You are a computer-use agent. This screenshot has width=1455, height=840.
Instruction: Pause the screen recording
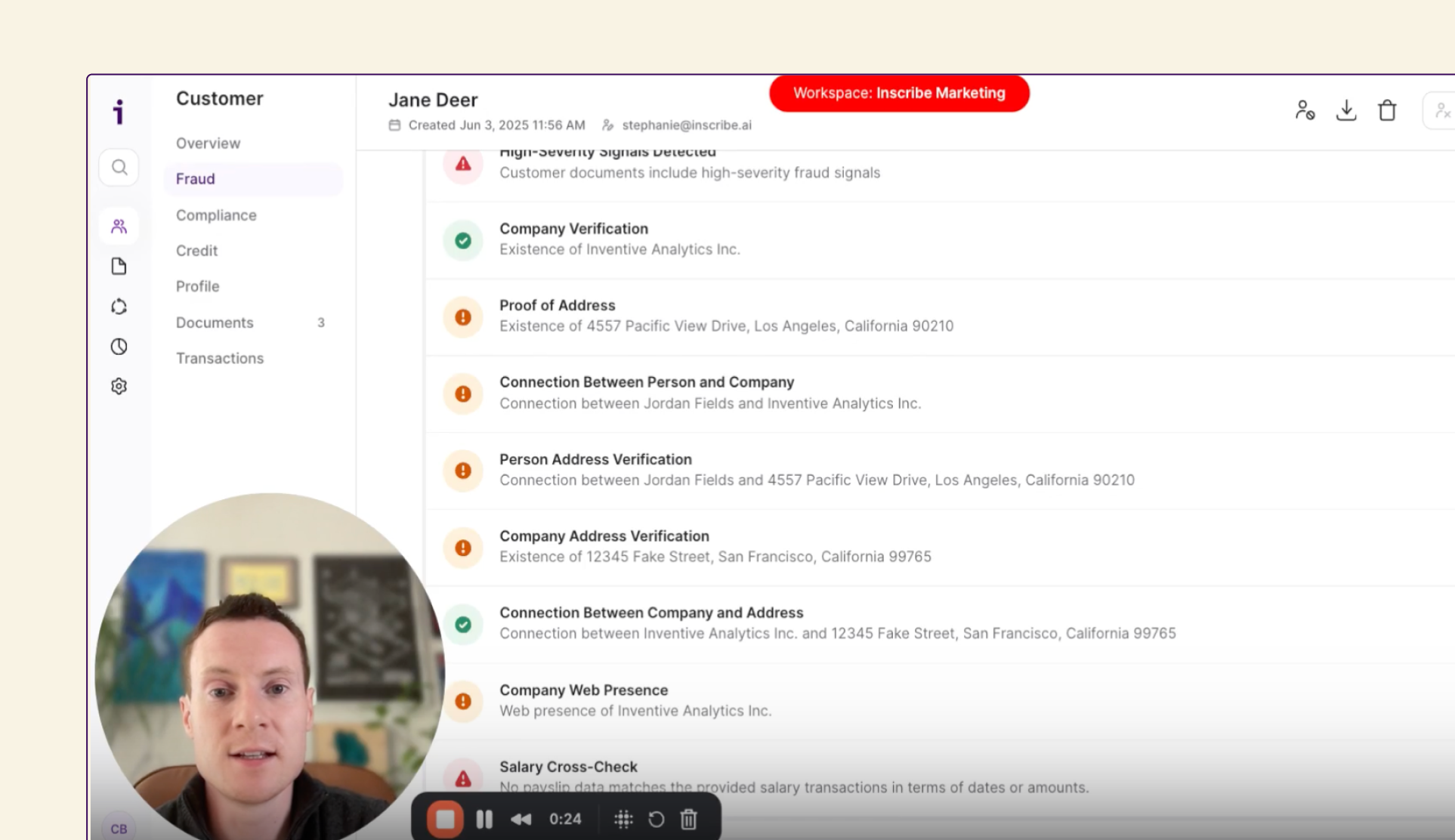pyautogui.click(x=484, y=819)
